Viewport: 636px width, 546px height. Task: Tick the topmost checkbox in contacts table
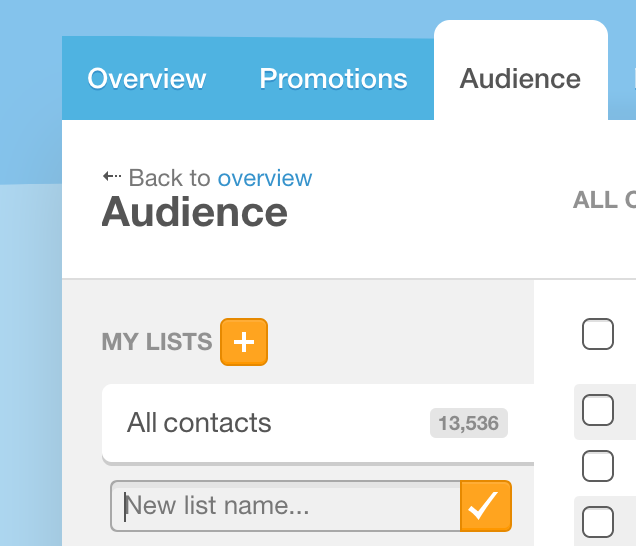tap(598, 334)
